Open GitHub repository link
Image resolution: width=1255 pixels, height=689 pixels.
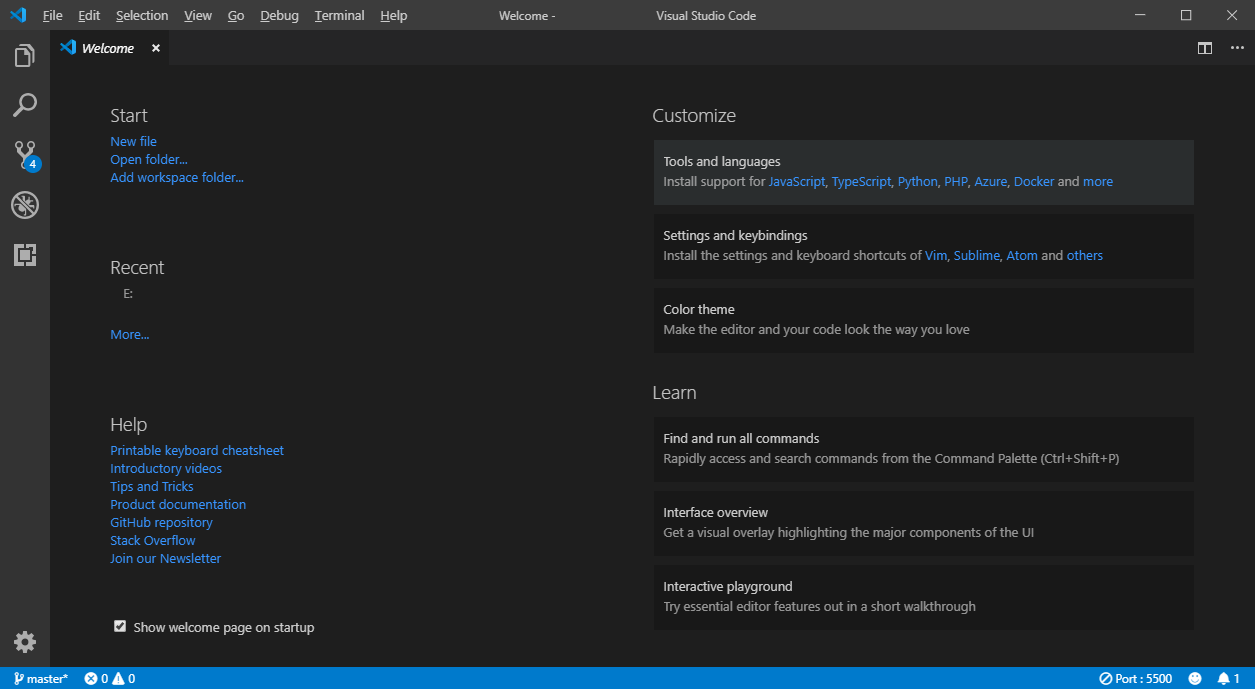(161, 523)
